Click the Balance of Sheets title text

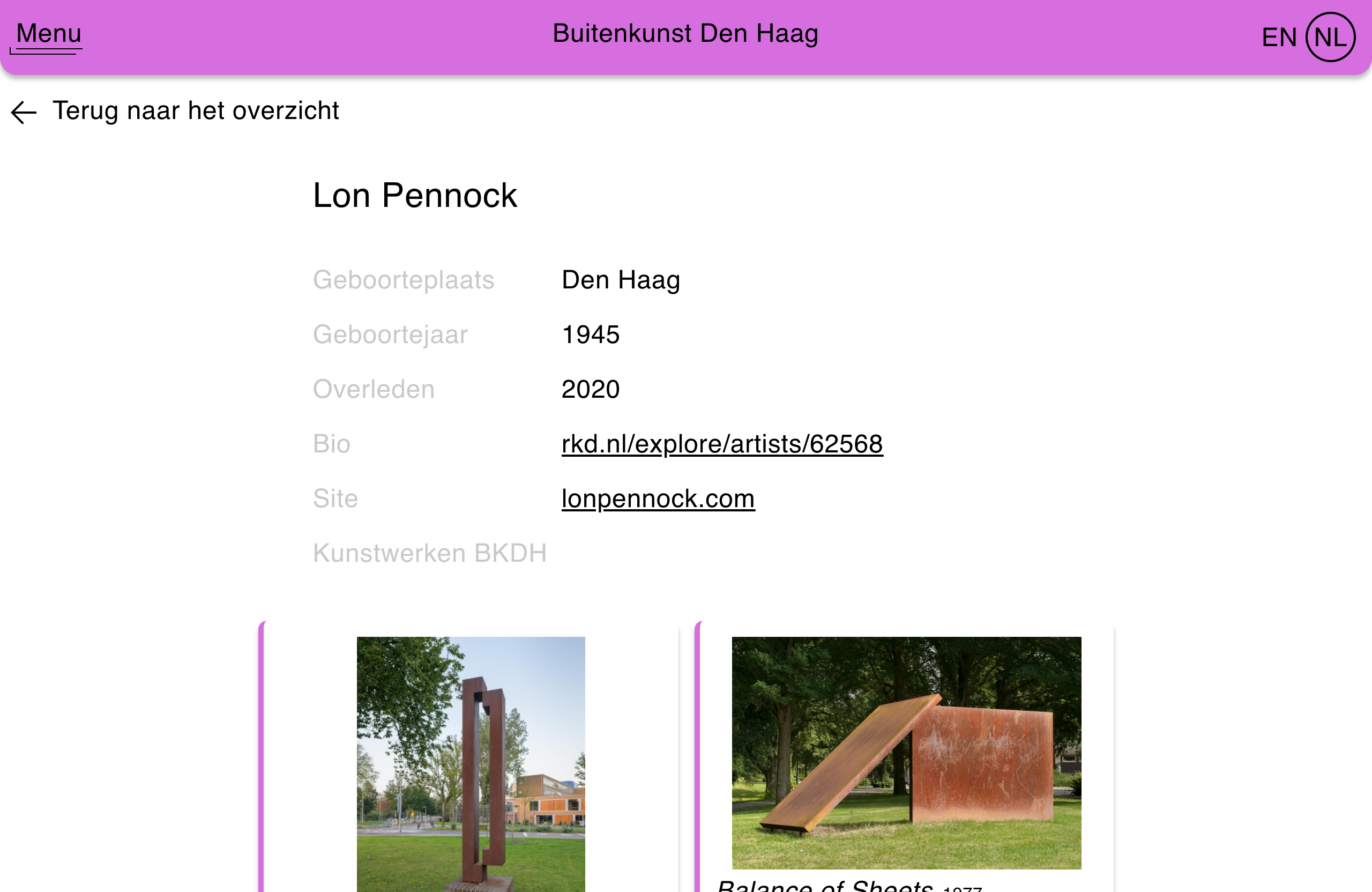point(825,886)
